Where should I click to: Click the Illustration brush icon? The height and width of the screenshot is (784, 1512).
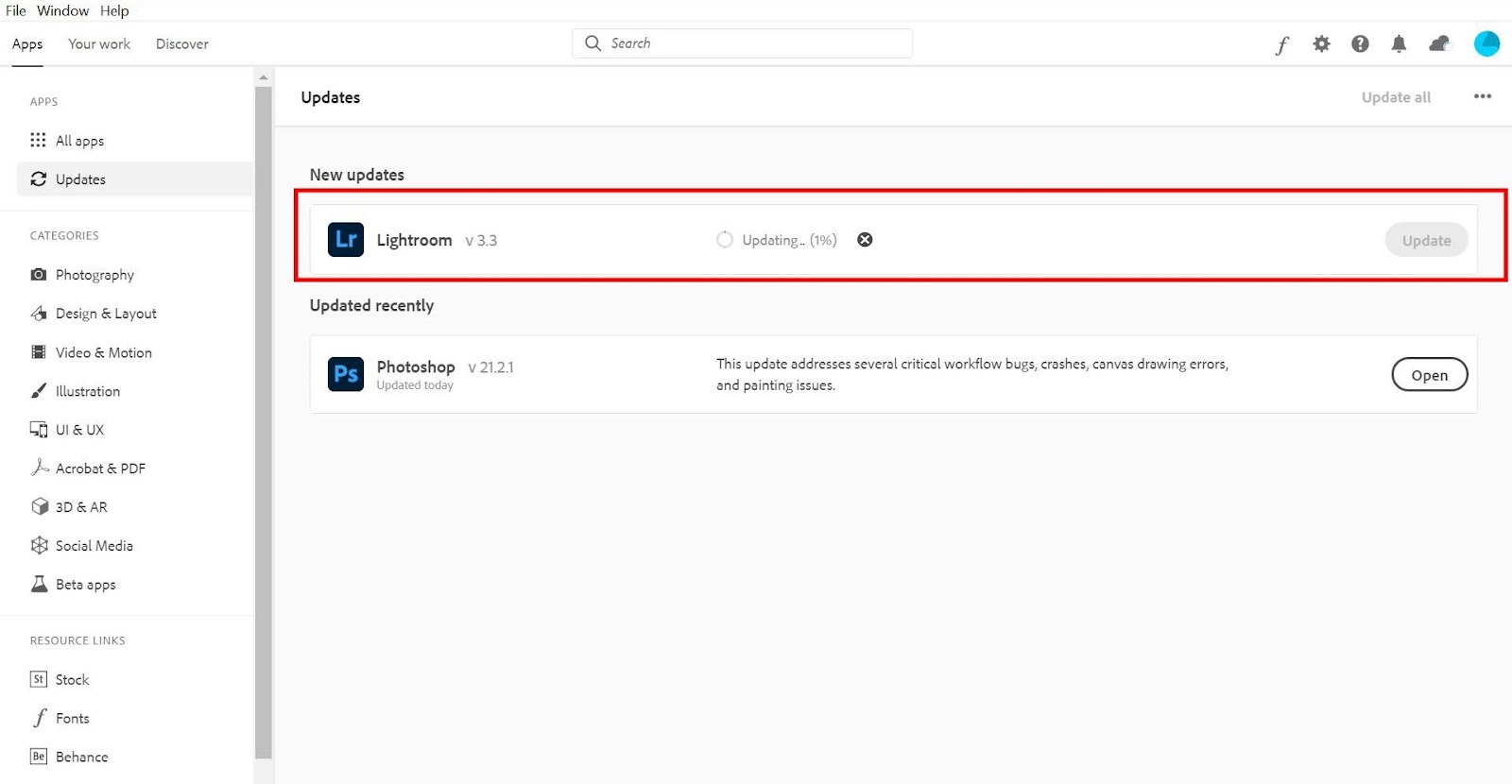click(39, 390)
